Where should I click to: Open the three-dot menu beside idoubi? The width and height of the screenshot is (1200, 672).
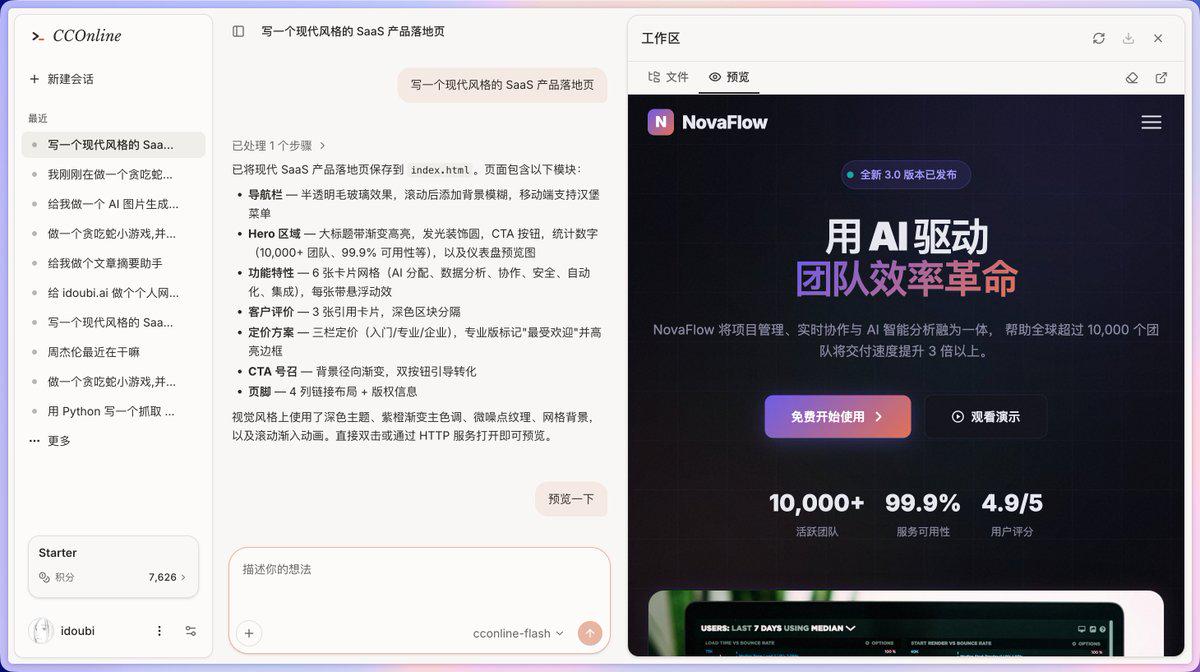(159, 631)
